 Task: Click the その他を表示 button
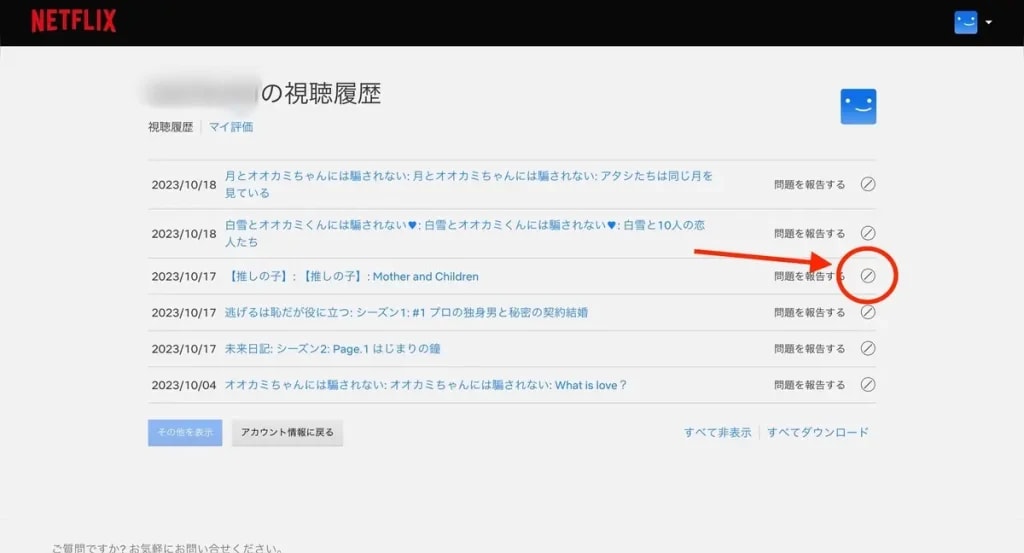pyautogui.click(x=185, y=432)
